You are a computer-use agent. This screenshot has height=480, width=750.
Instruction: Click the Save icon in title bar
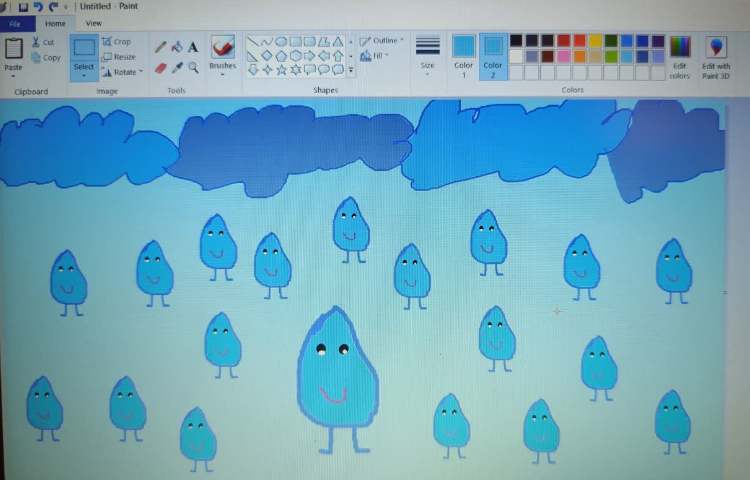[23, 7]
